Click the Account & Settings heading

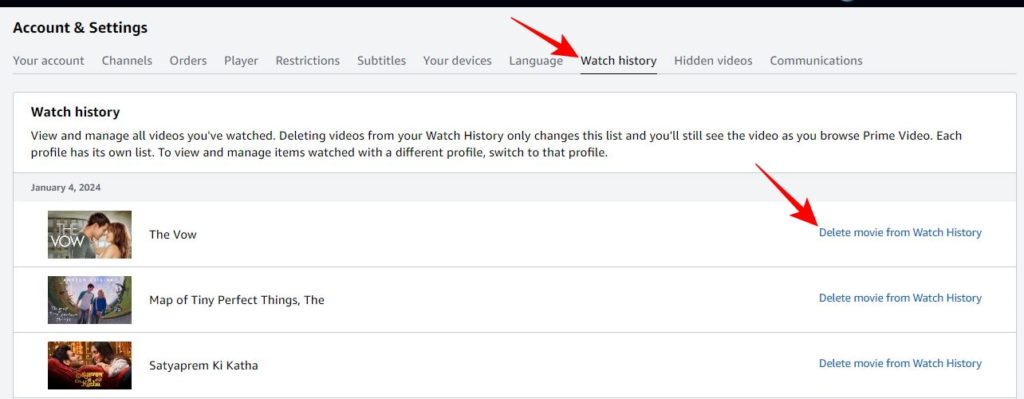pos(80,28)
